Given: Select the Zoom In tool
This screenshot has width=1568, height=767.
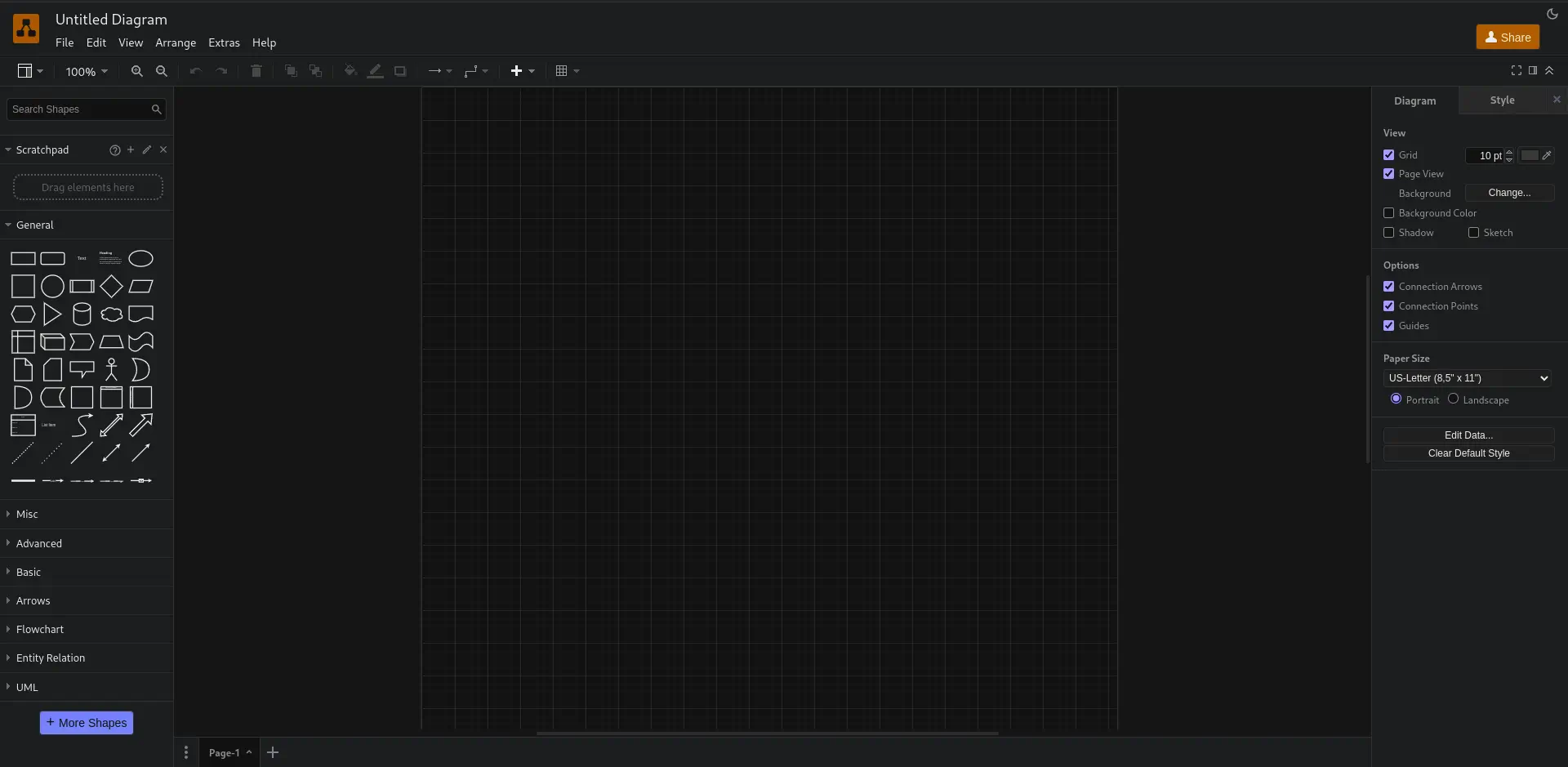Looking at the screenshot, I should click(x=137, y=71).
